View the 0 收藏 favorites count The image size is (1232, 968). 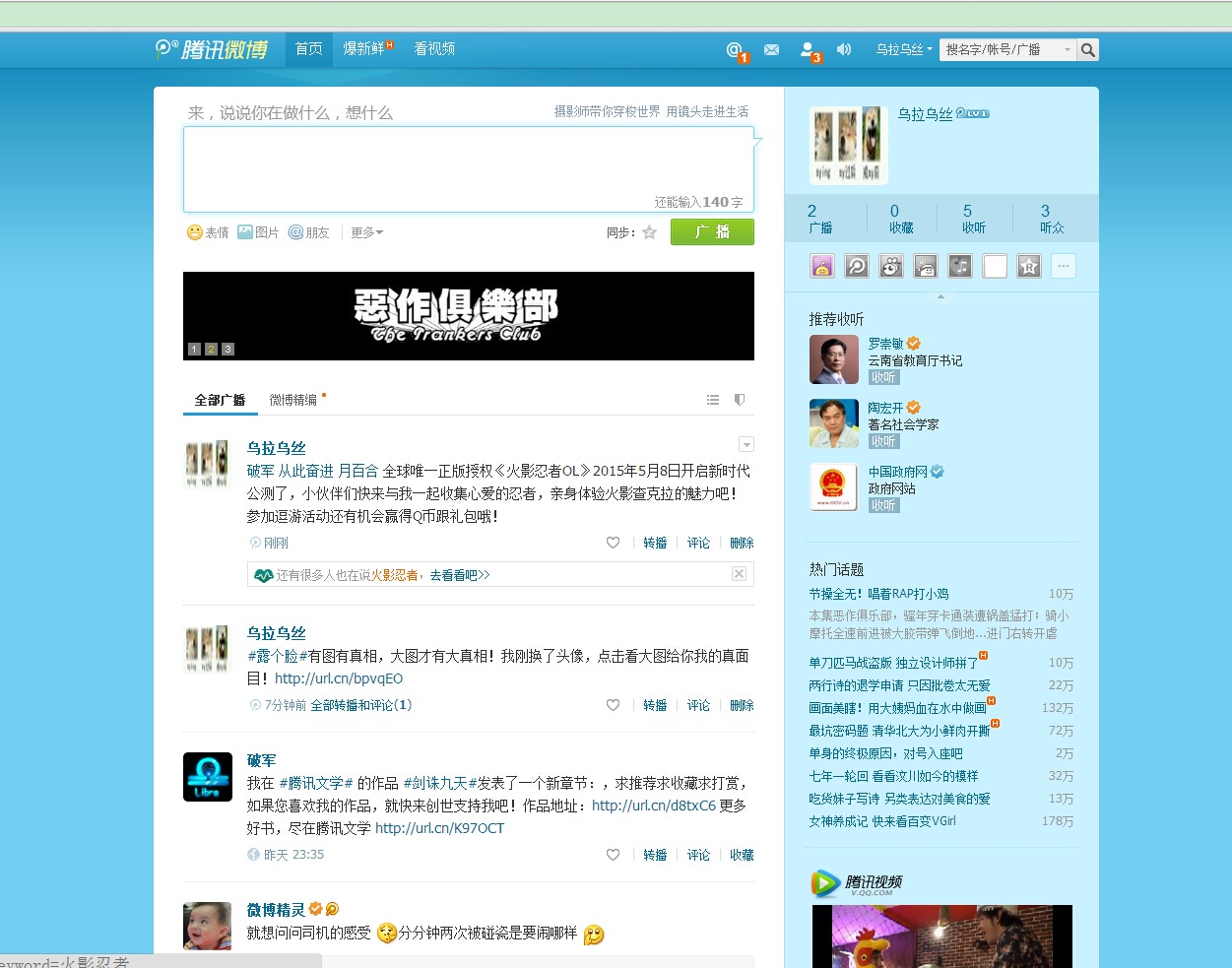(x=900, y=219)
